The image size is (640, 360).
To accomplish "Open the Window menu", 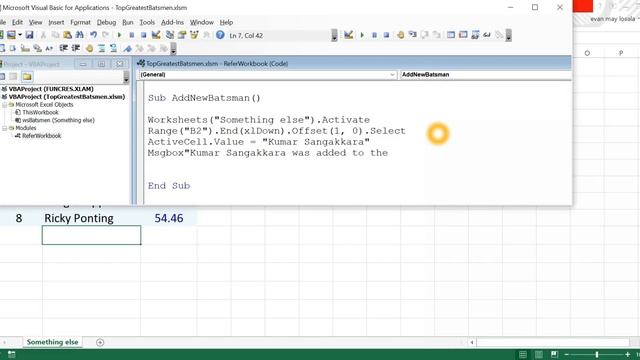I will coord(202,22).
